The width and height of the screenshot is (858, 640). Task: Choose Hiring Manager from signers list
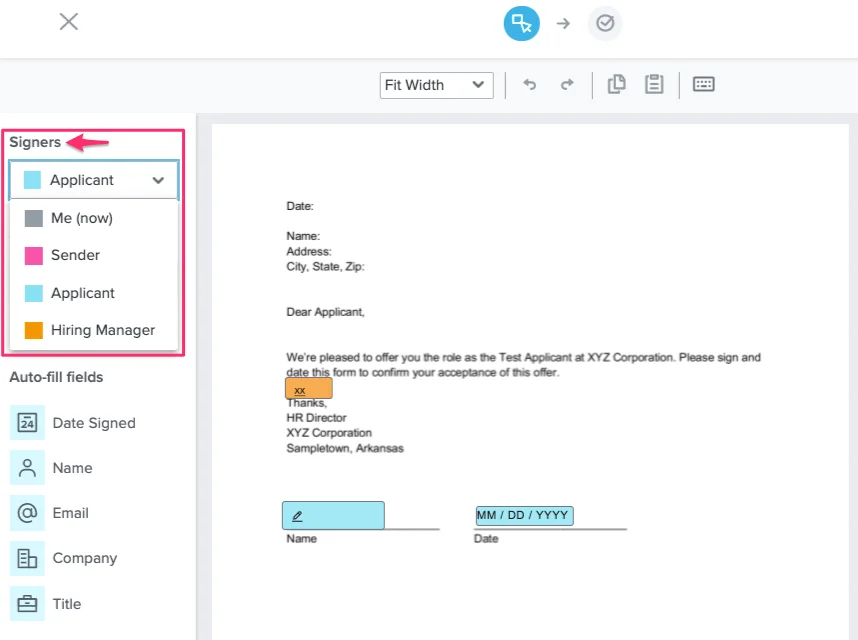click(x=94, y=330)
